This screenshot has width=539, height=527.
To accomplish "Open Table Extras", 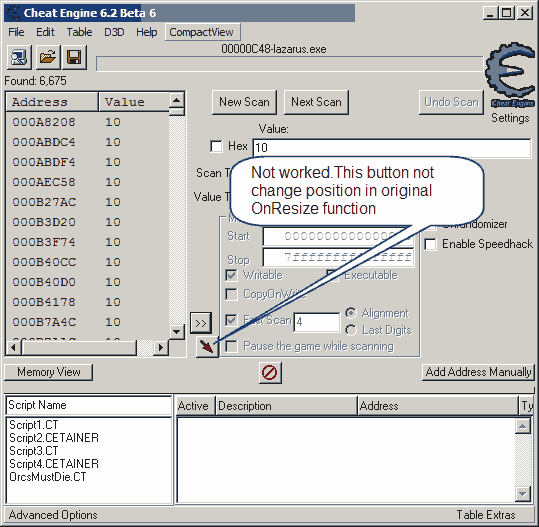I will click(486, 515).
